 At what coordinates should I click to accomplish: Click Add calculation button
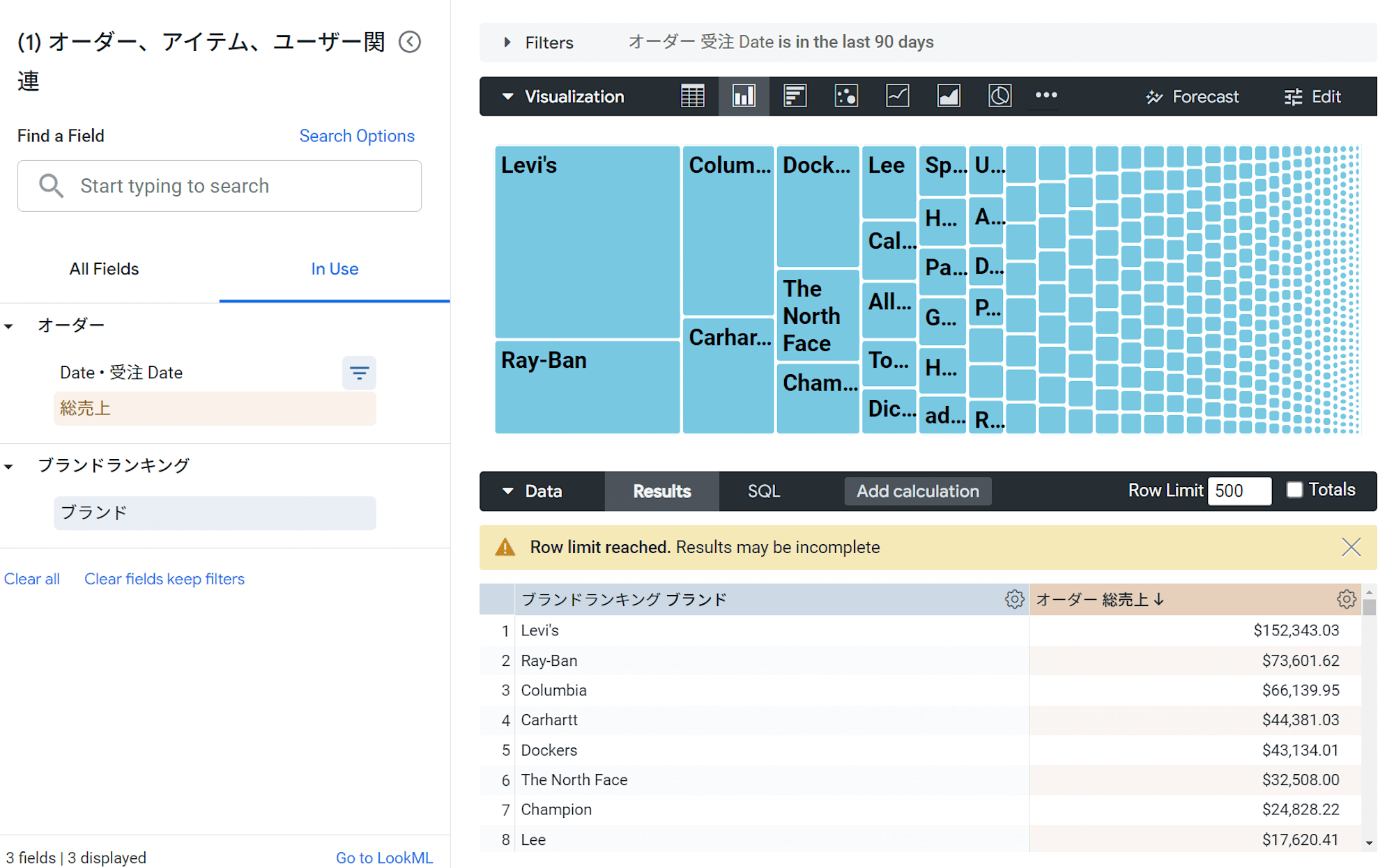[917, 491]
